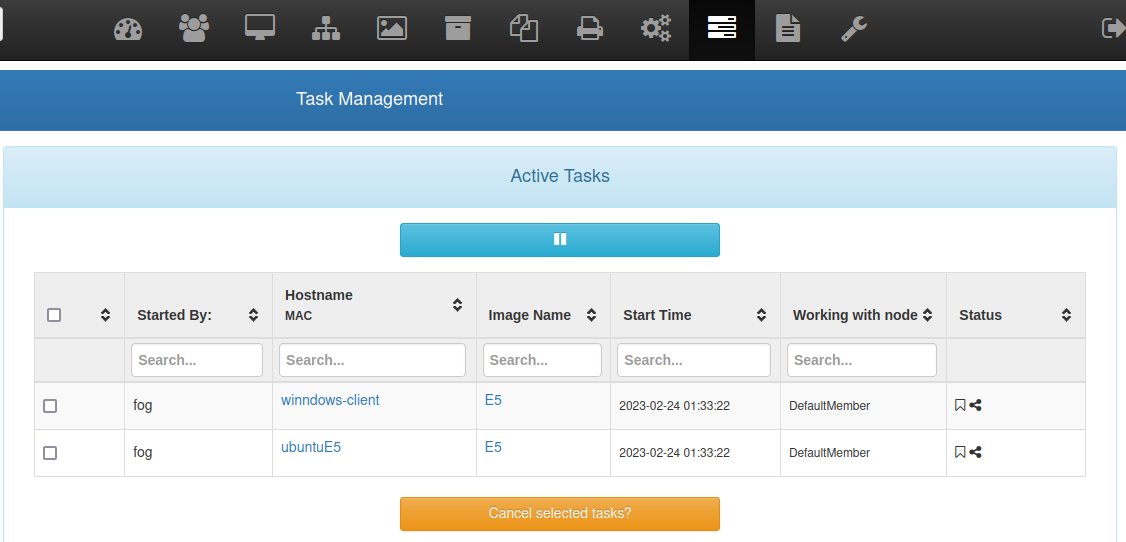This screenshot has width=1126, height=542.
Task: Click the Started By search field
Action: [x=197, y=360]
